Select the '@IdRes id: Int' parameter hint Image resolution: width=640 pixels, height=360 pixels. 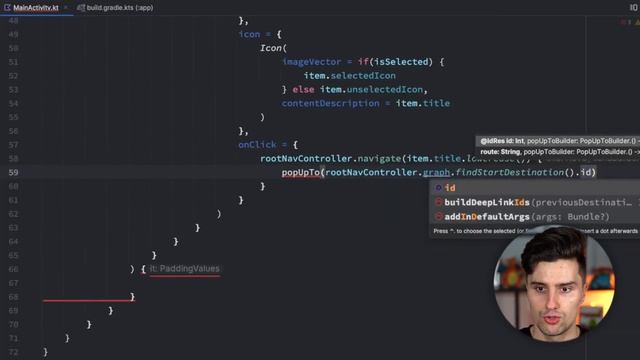point(558,141)
